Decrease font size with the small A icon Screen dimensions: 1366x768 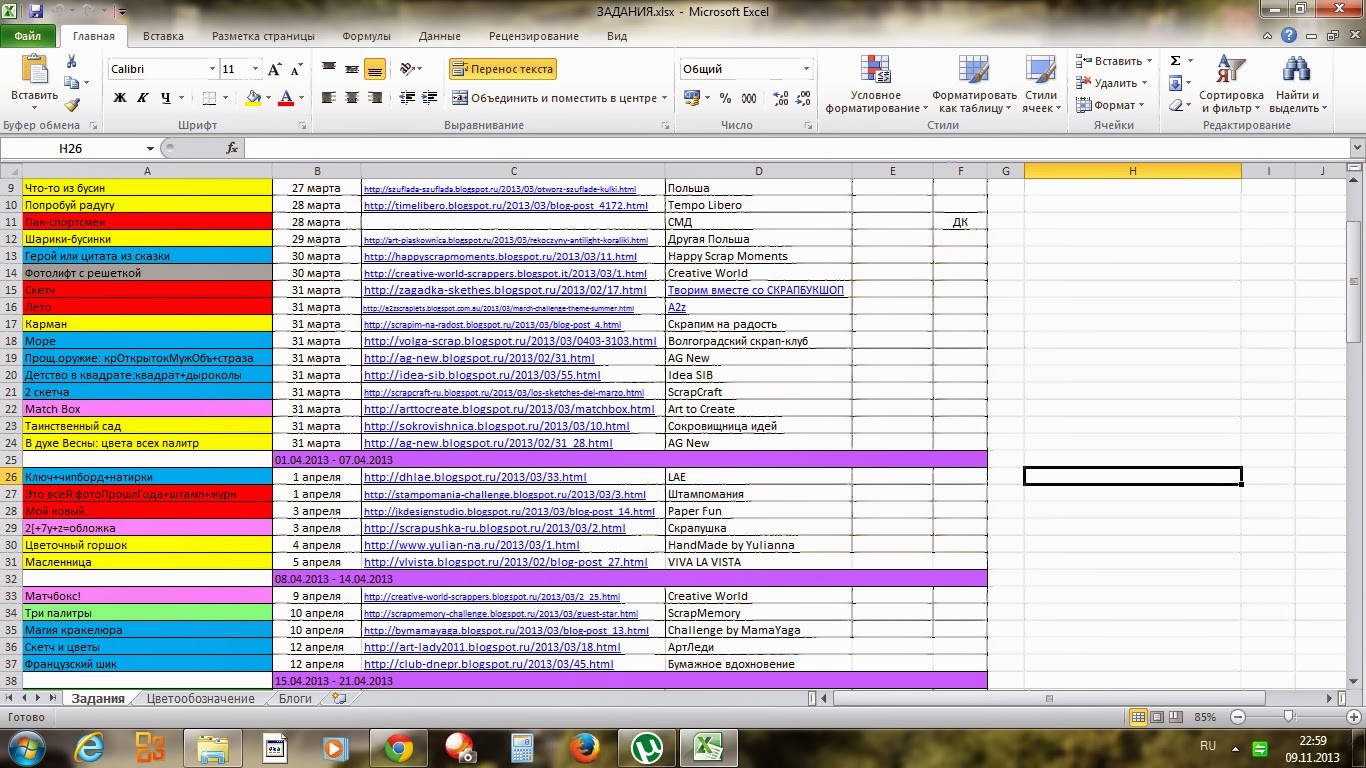(x=296, y=69)
